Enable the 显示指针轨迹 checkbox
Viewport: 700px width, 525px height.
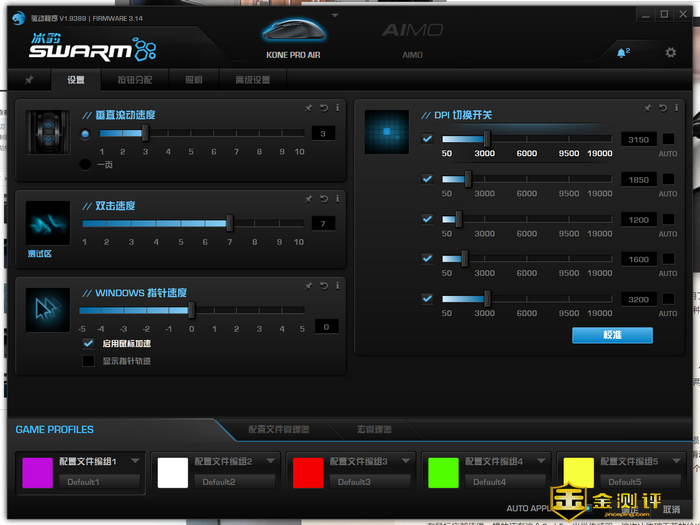88,361
